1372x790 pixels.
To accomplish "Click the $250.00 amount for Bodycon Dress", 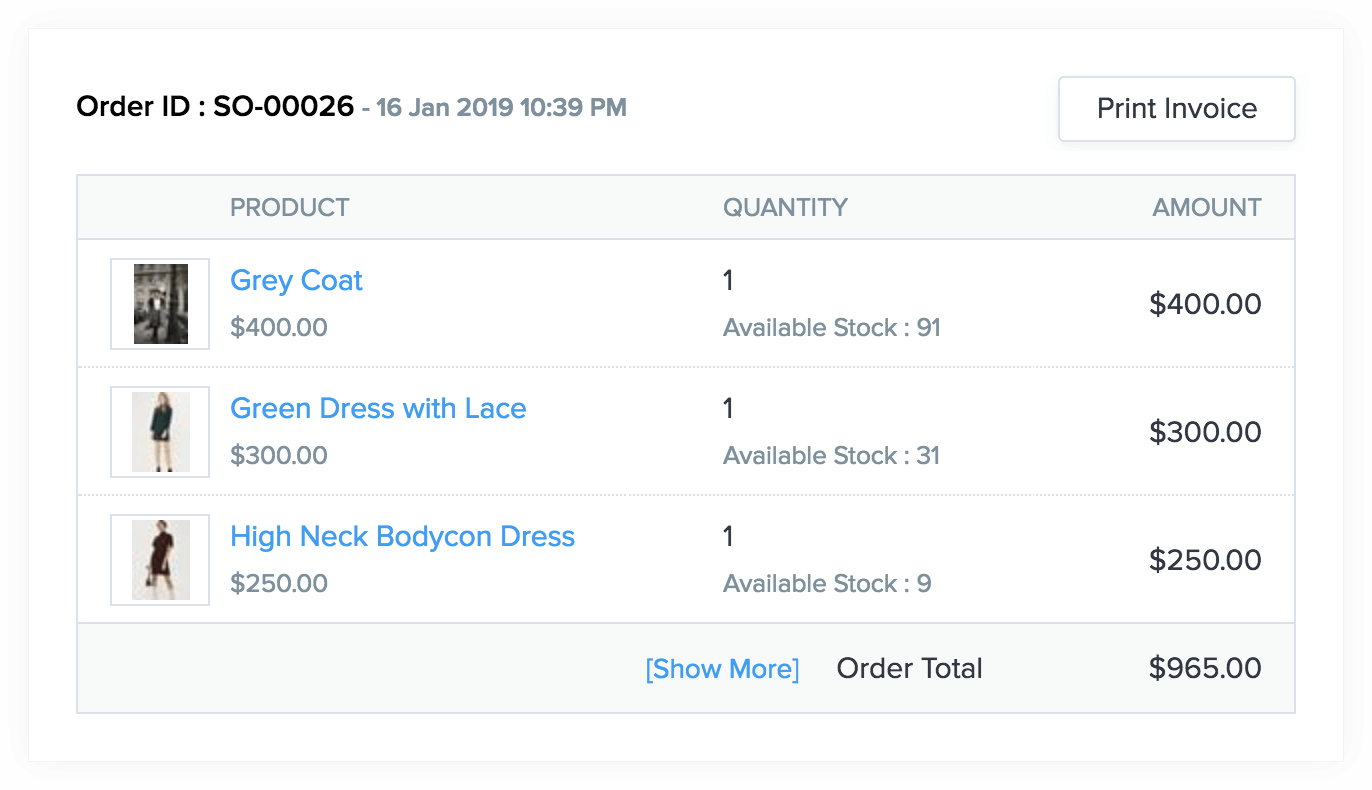I will click(1205, 560).
